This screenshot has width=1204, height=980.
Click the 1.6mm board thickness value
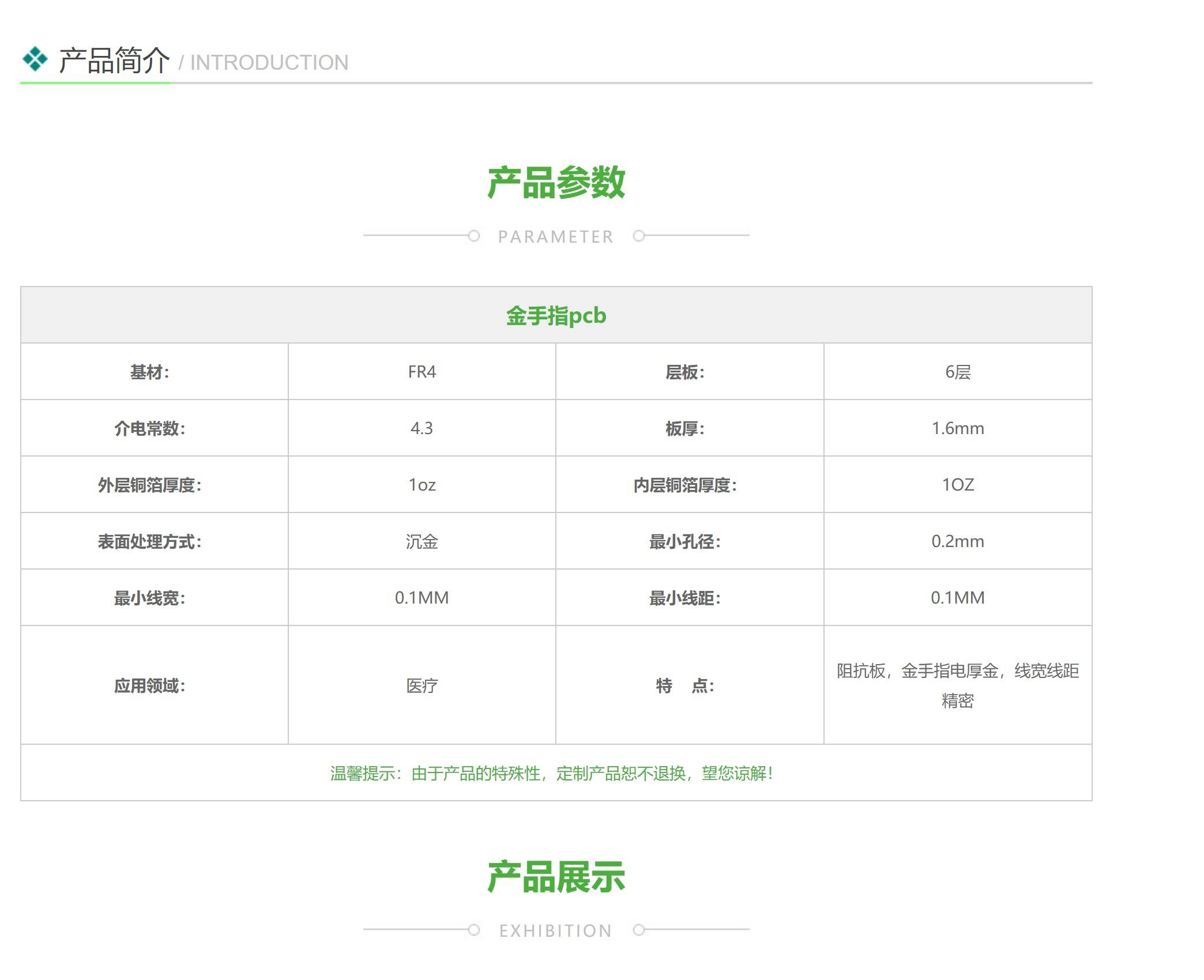click(x=957, y=428)
